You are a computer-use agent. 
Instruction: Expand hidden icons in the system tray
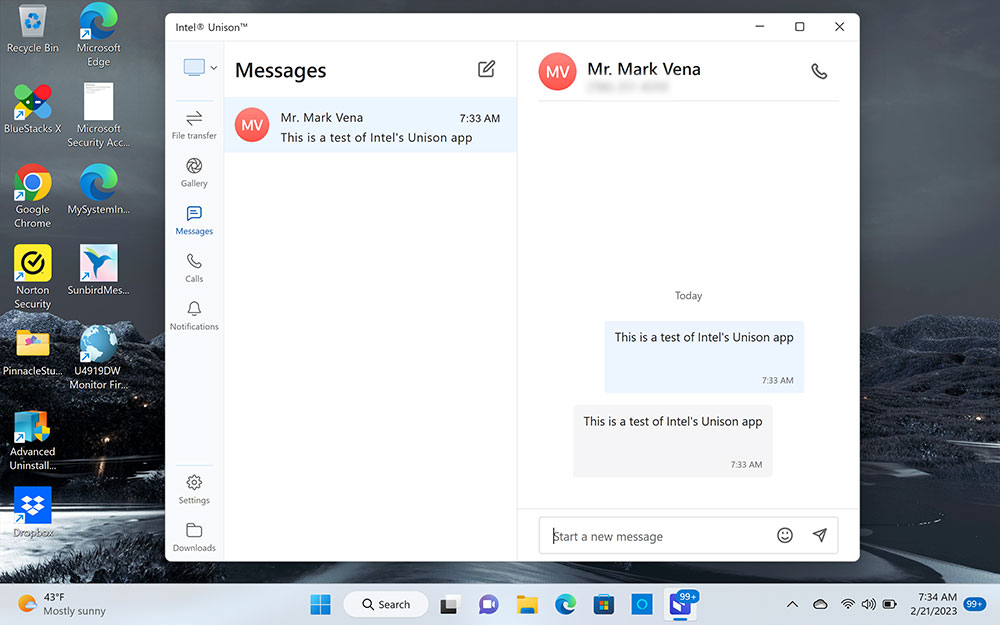click(792, 604)
